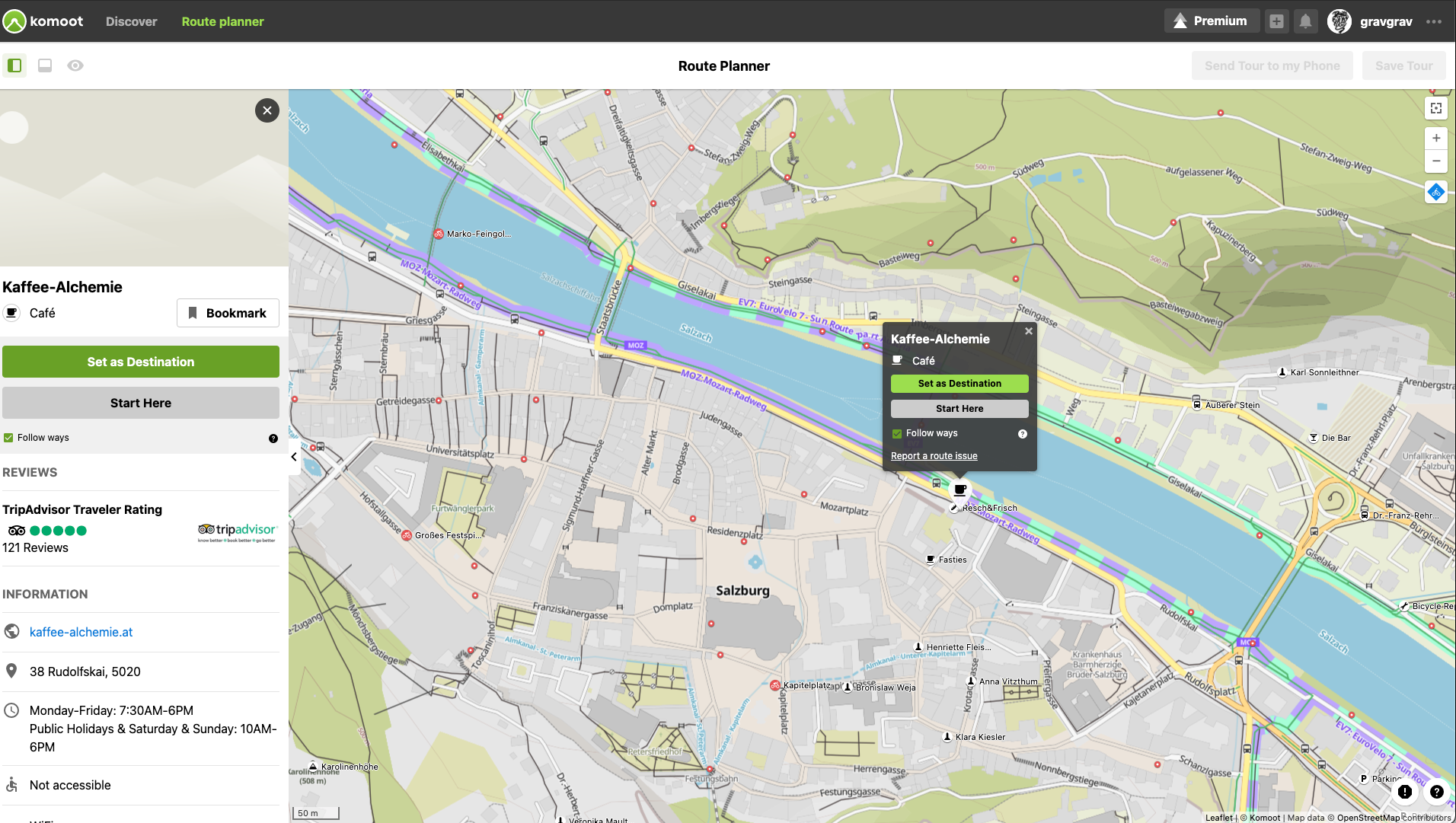Click sidebar Set as Destination button

click(x=141, y=362)
